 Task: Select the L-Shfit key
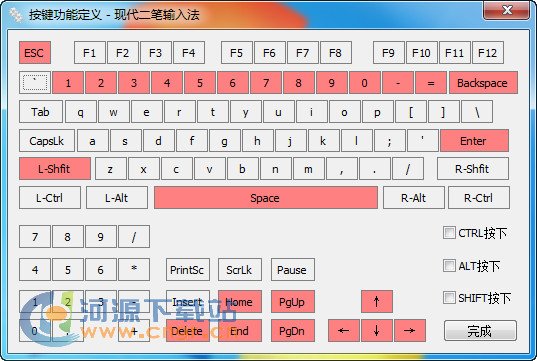click(55, 169)
